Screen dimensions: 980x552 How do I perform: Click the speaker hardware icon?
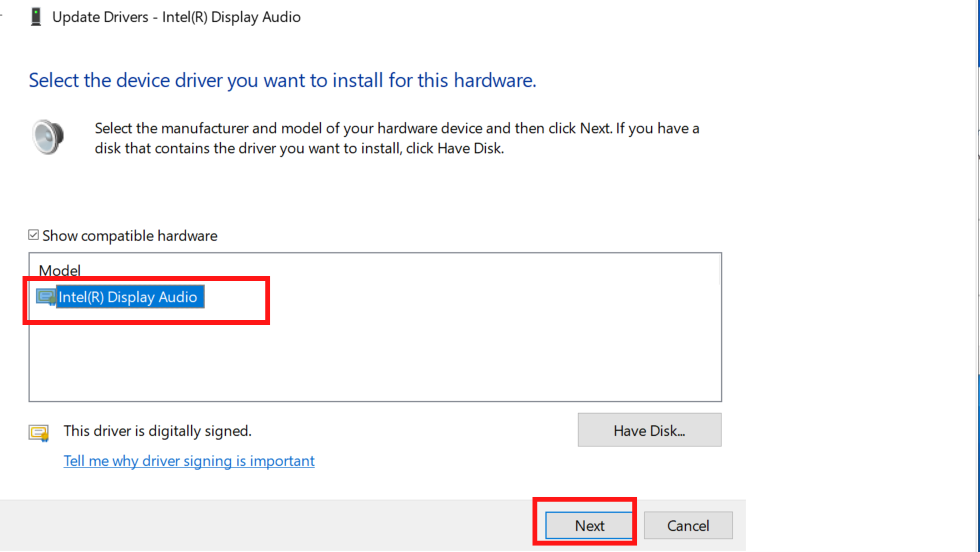(48, 136)
